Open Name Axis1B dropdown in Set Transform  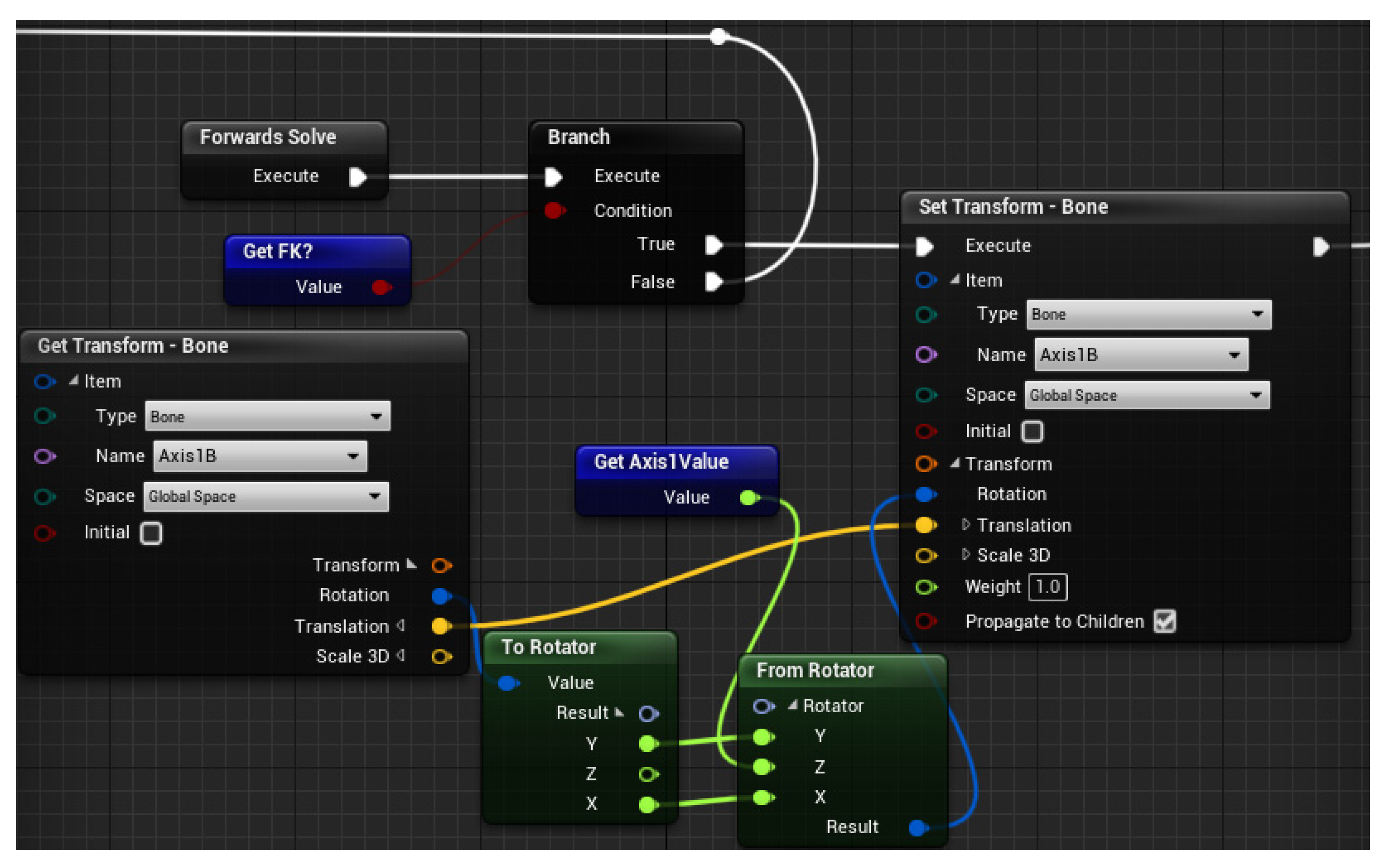(x=1141, y=355)
